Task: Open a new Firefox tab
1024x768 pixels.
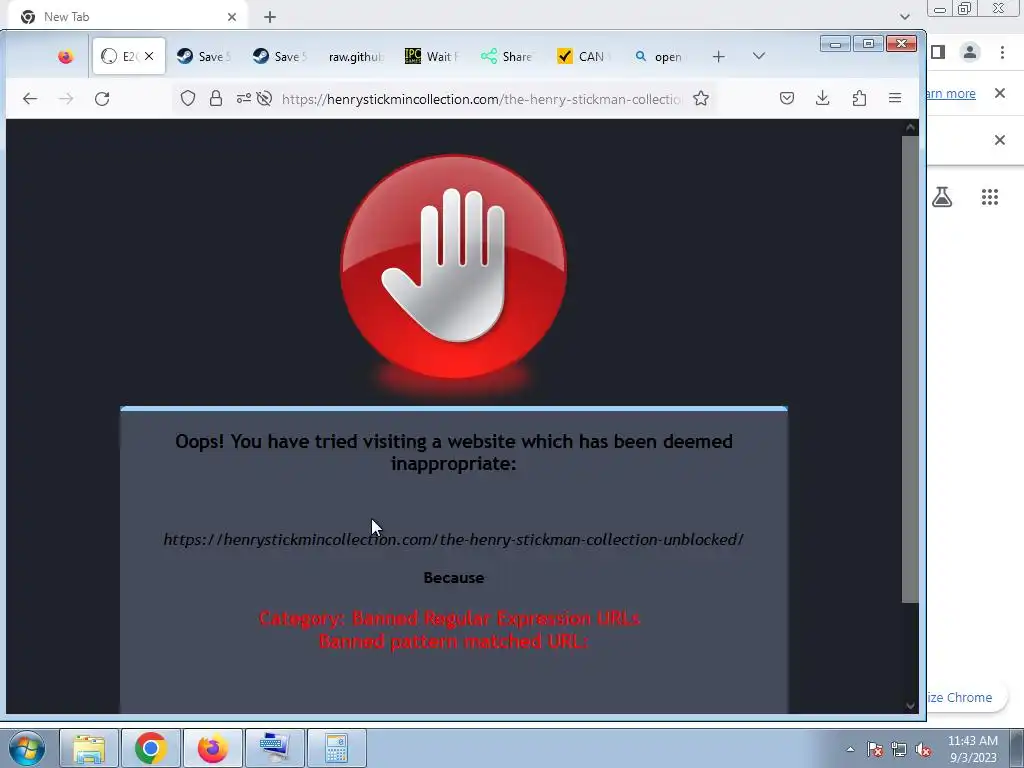Action: point(718,57)
